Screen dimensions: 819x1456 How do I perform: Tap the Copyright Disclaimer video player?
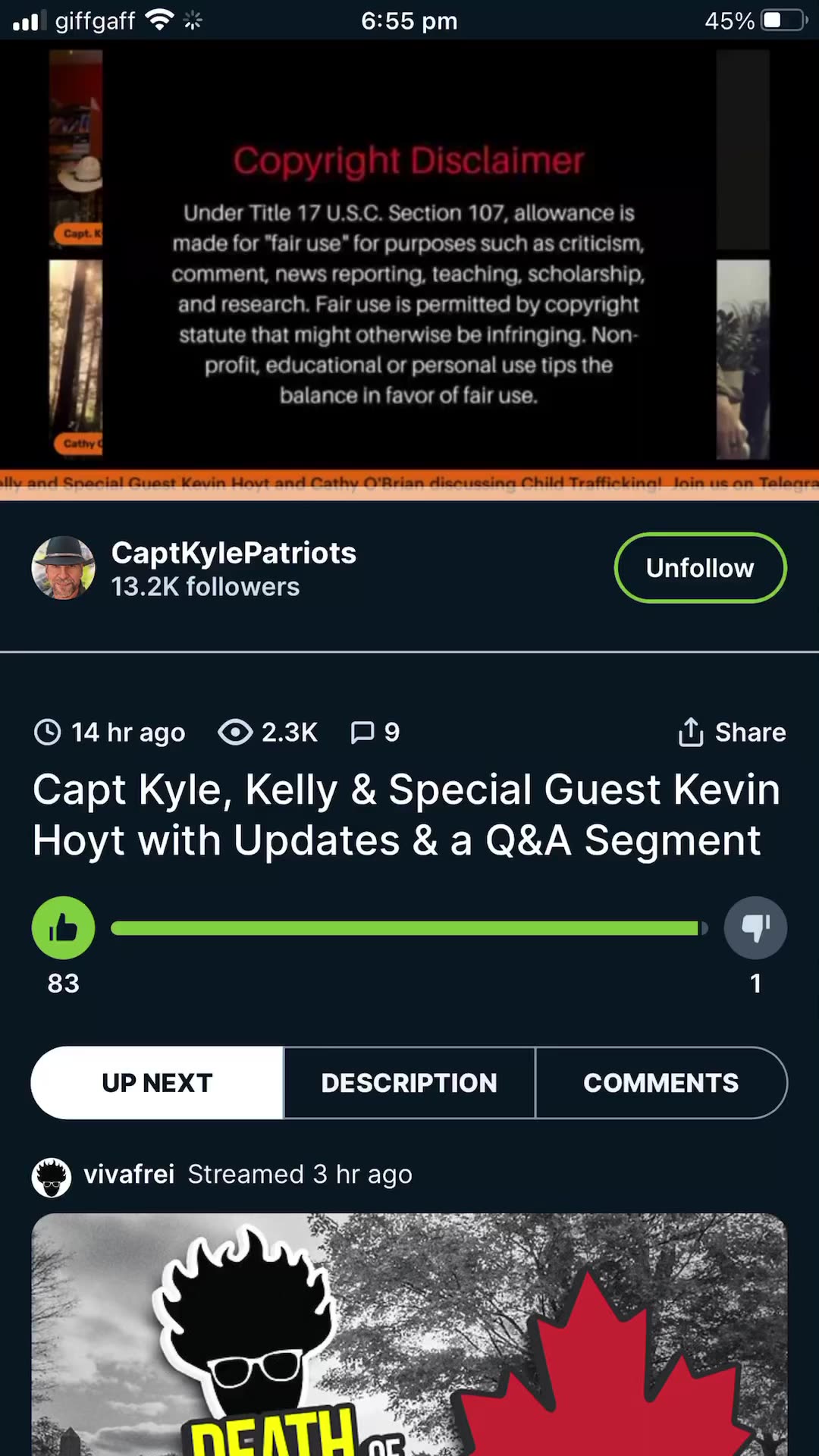tap(409, 269)
